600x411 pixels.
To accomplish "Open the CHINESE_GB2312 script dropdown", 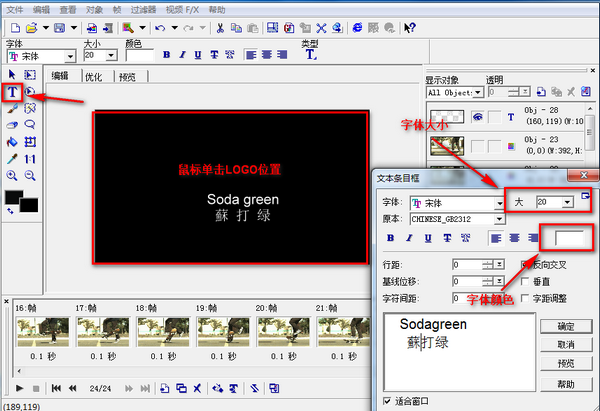I will point(499,219).
